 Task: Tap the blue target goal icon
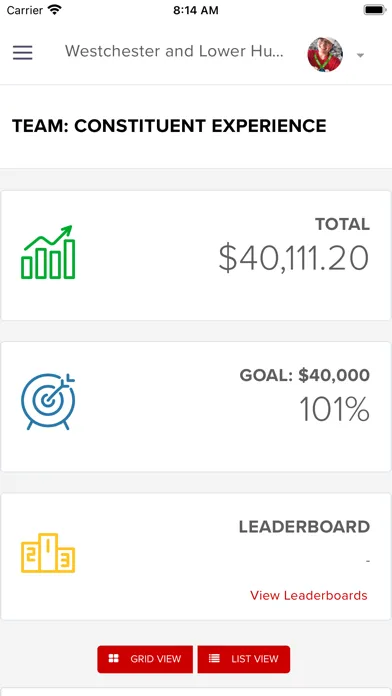click(48, 402)
